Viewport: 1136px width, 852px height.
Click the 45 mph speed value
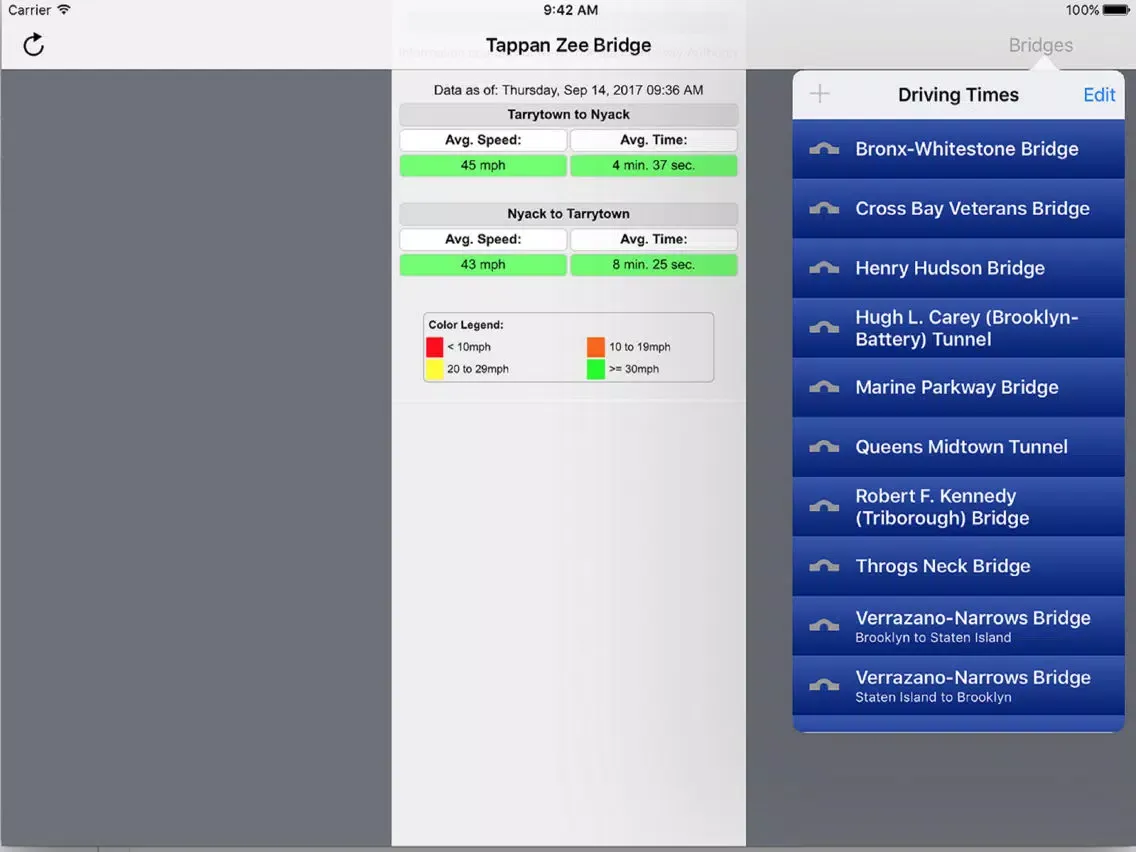pyautogui.click(x=483, y=165)
